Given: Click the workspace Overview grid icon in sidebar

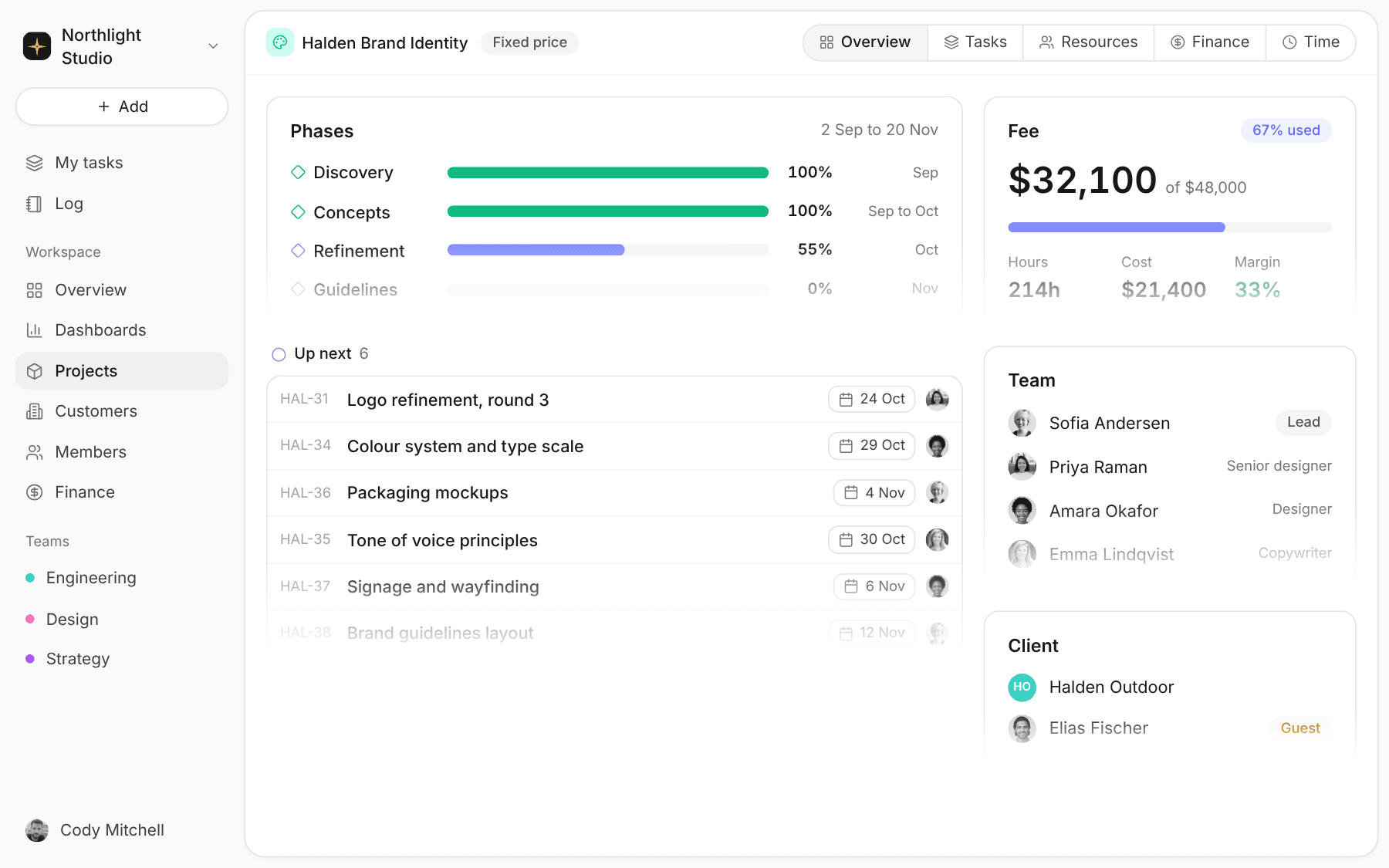Looking at the screenshot, I should click(x=34, y=290).
